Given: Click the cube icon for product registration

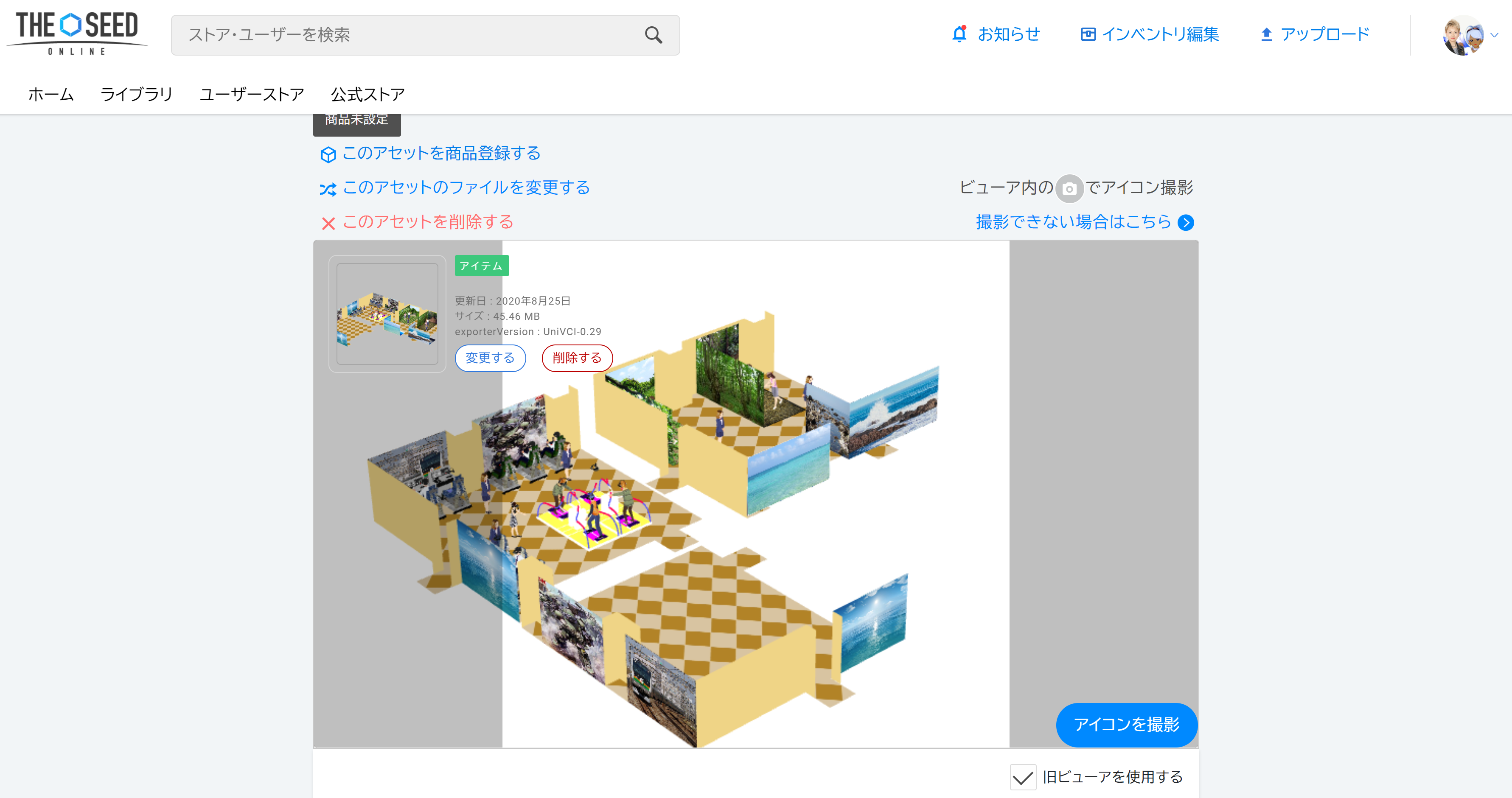Looking at the screenshot, I should click(x=328, y=154).
